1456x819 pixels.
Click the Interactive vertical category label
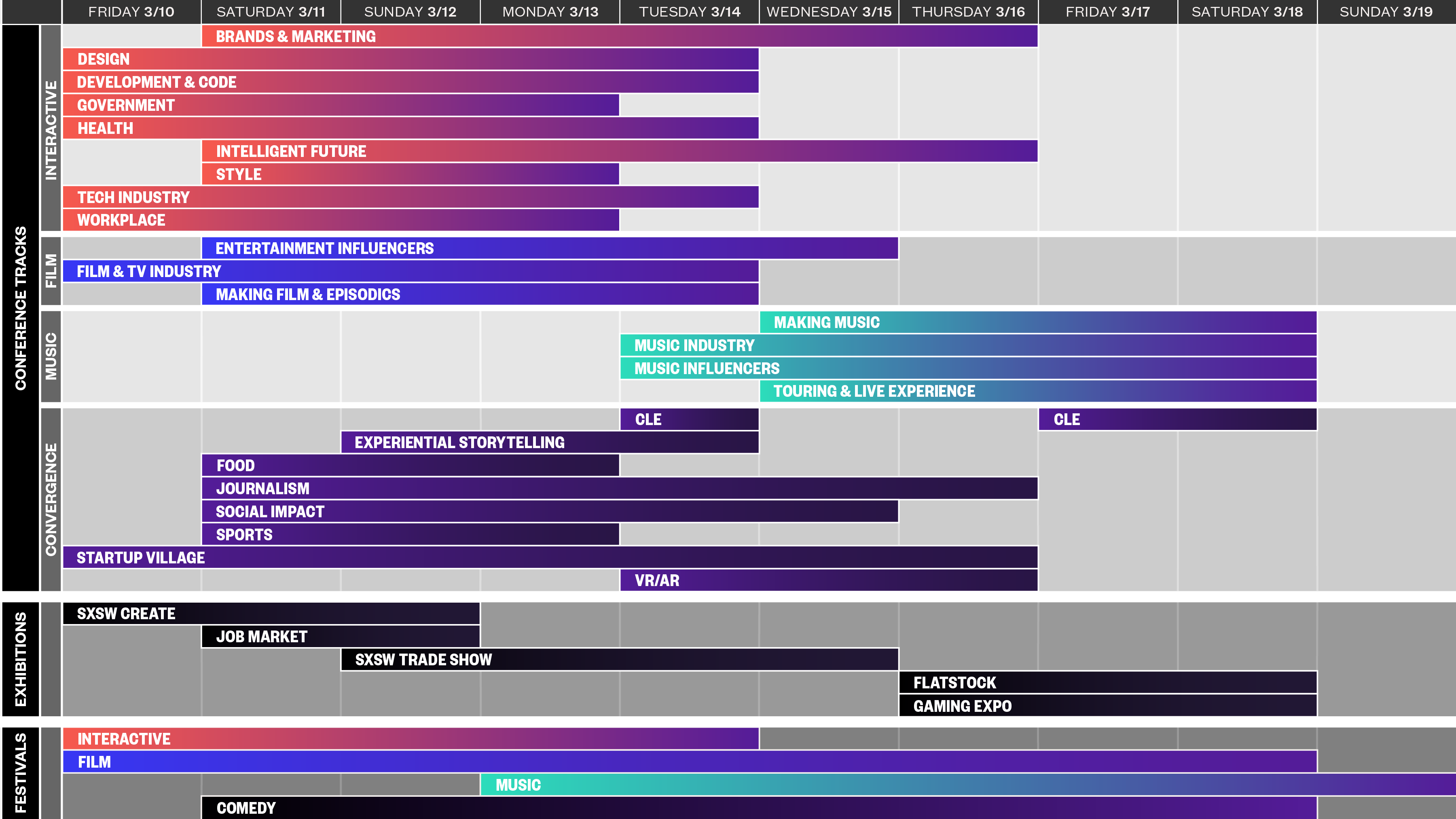click(51, 130)
